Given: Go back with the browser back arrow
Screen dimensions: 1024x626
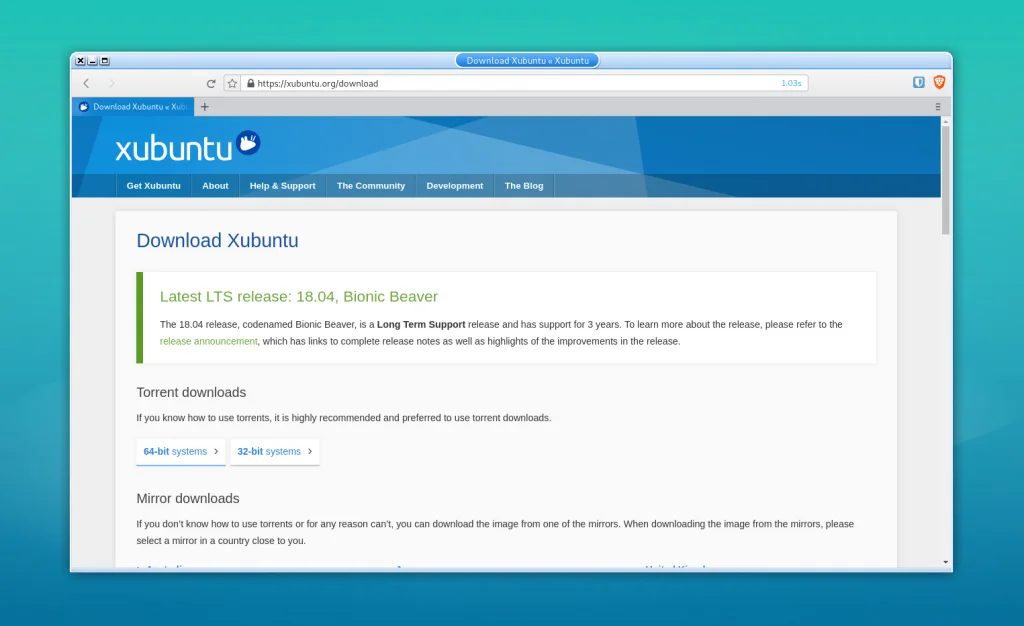Looking at the screenshot, I should [86, 83].
